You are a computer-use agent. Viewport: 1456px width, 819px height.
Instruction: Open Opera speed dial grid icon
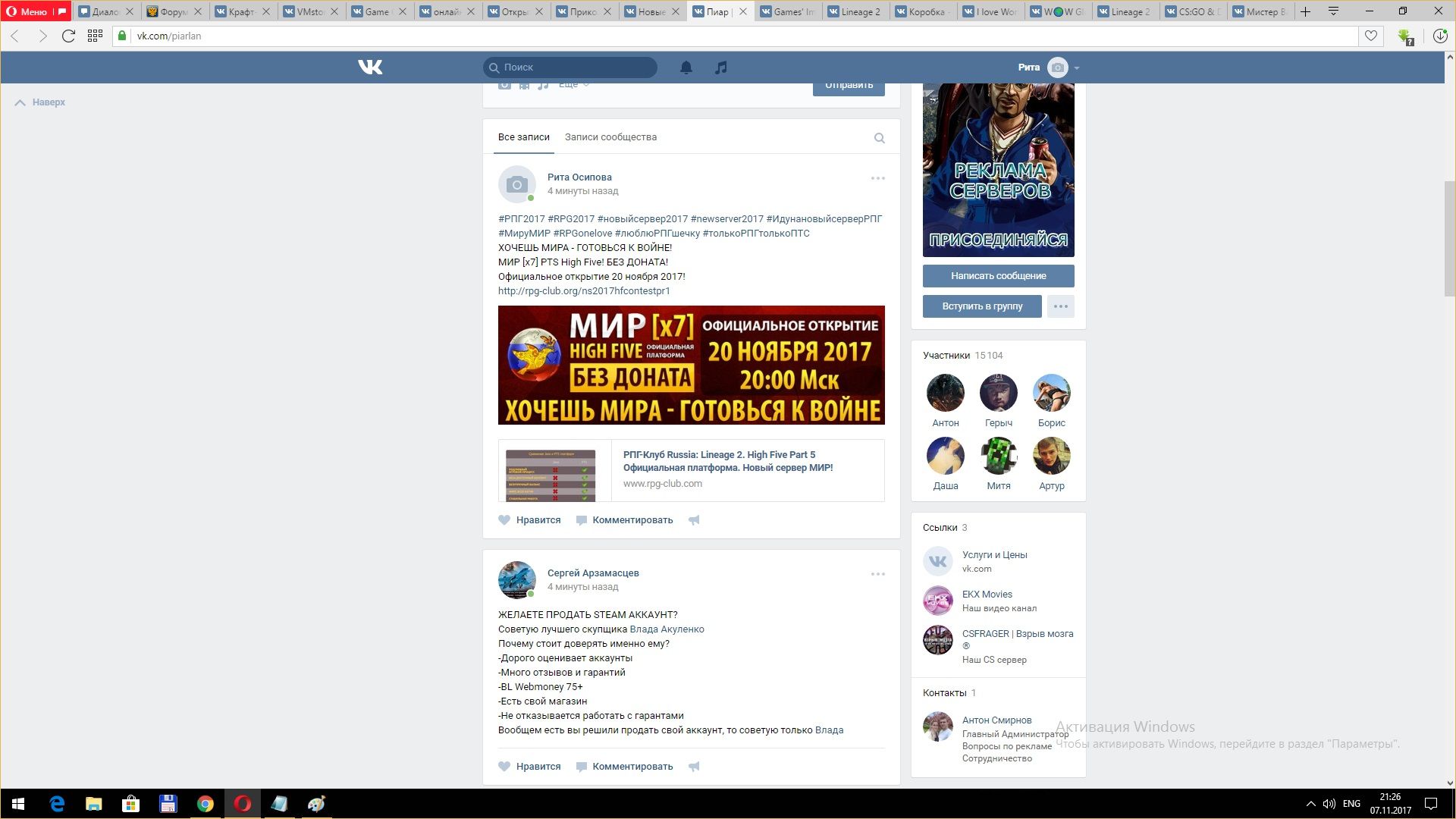click(95, 36)
